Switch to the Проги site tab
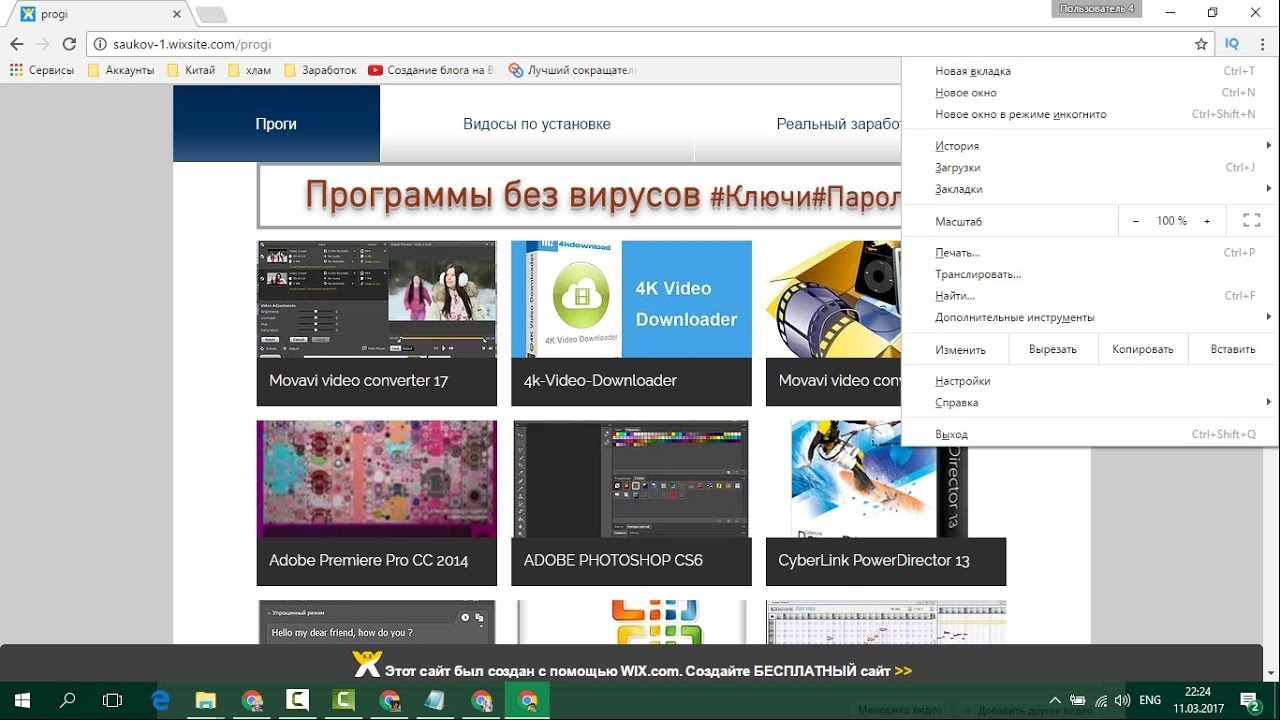The height and width of the screenshot is (720, 1280). click(276, 124)
